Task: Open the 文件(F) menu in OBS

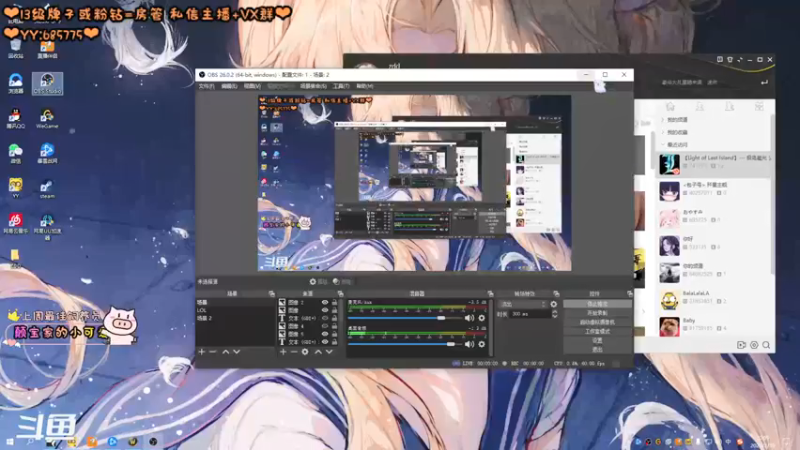Action: click(206, 86)
